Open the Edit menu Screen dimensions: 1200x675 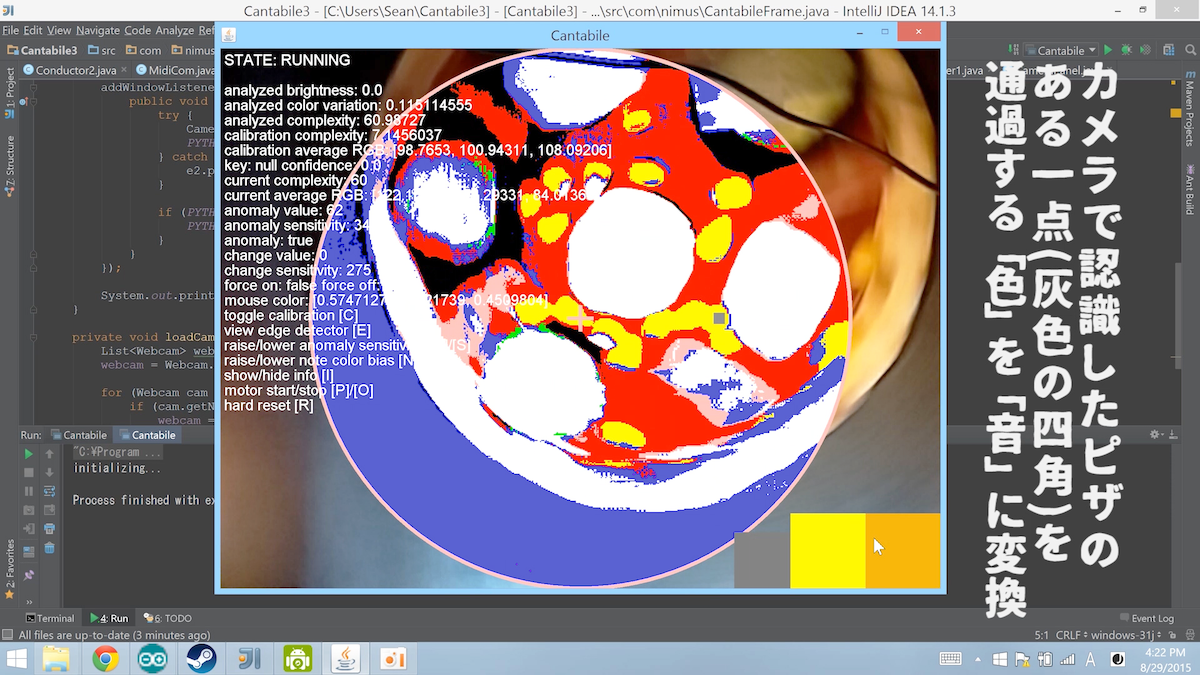coord(33,31)
